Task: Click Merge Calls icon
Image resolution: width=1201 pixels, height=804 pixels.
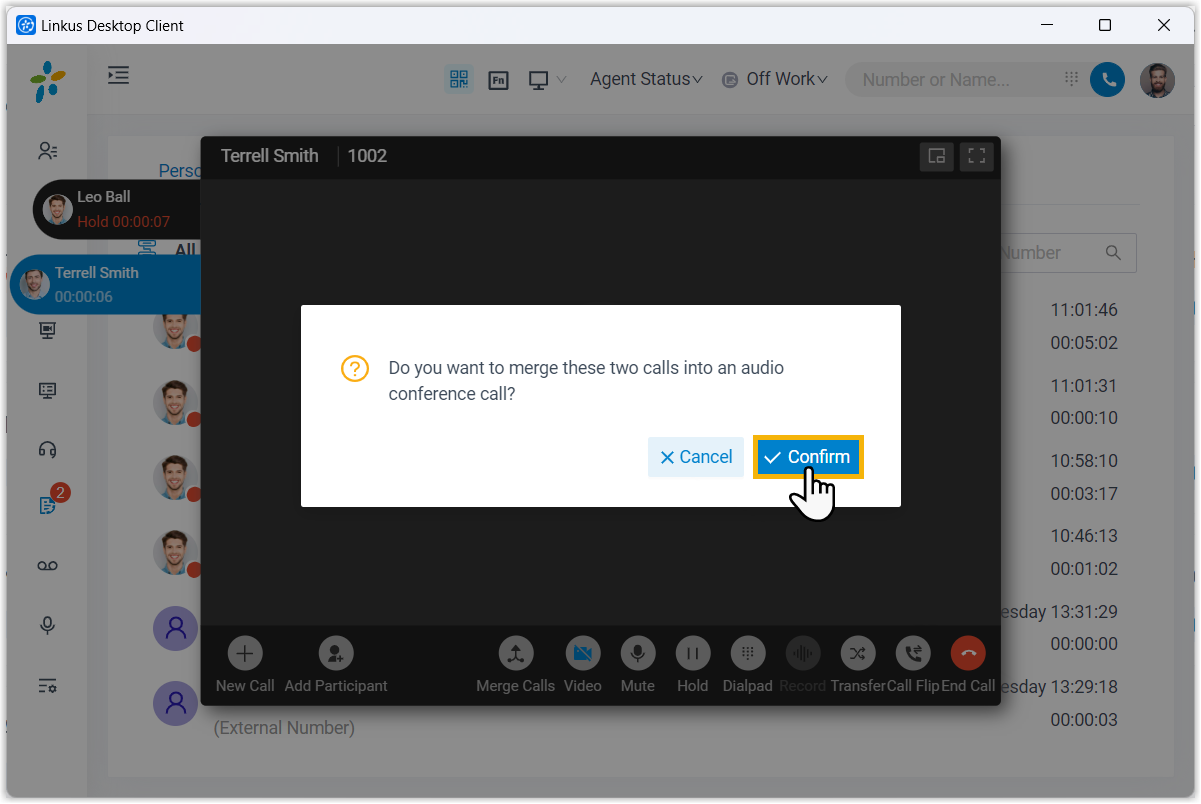Action: [516, 654]
